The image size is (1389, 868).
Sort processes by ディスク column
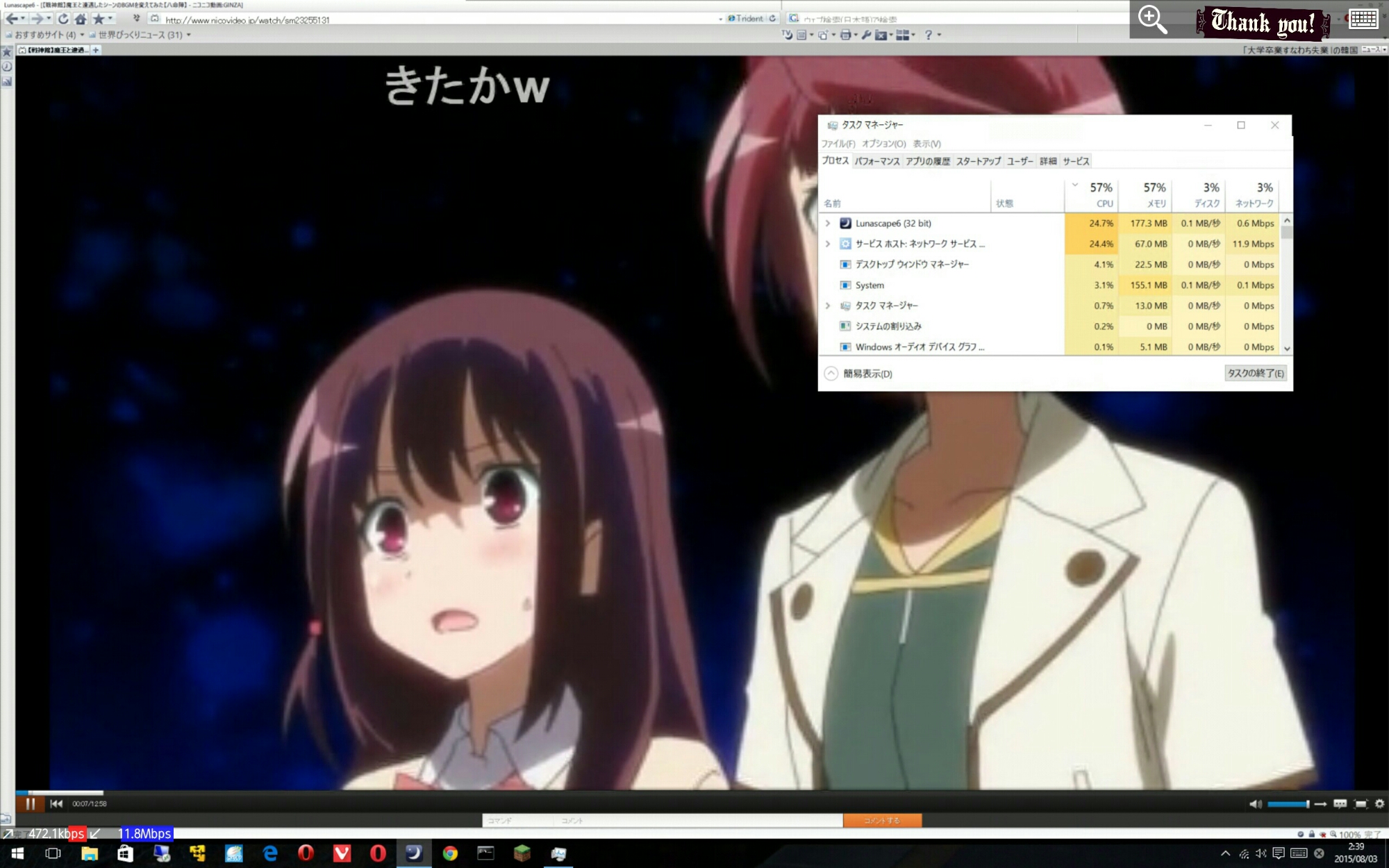click(1199, 195)
